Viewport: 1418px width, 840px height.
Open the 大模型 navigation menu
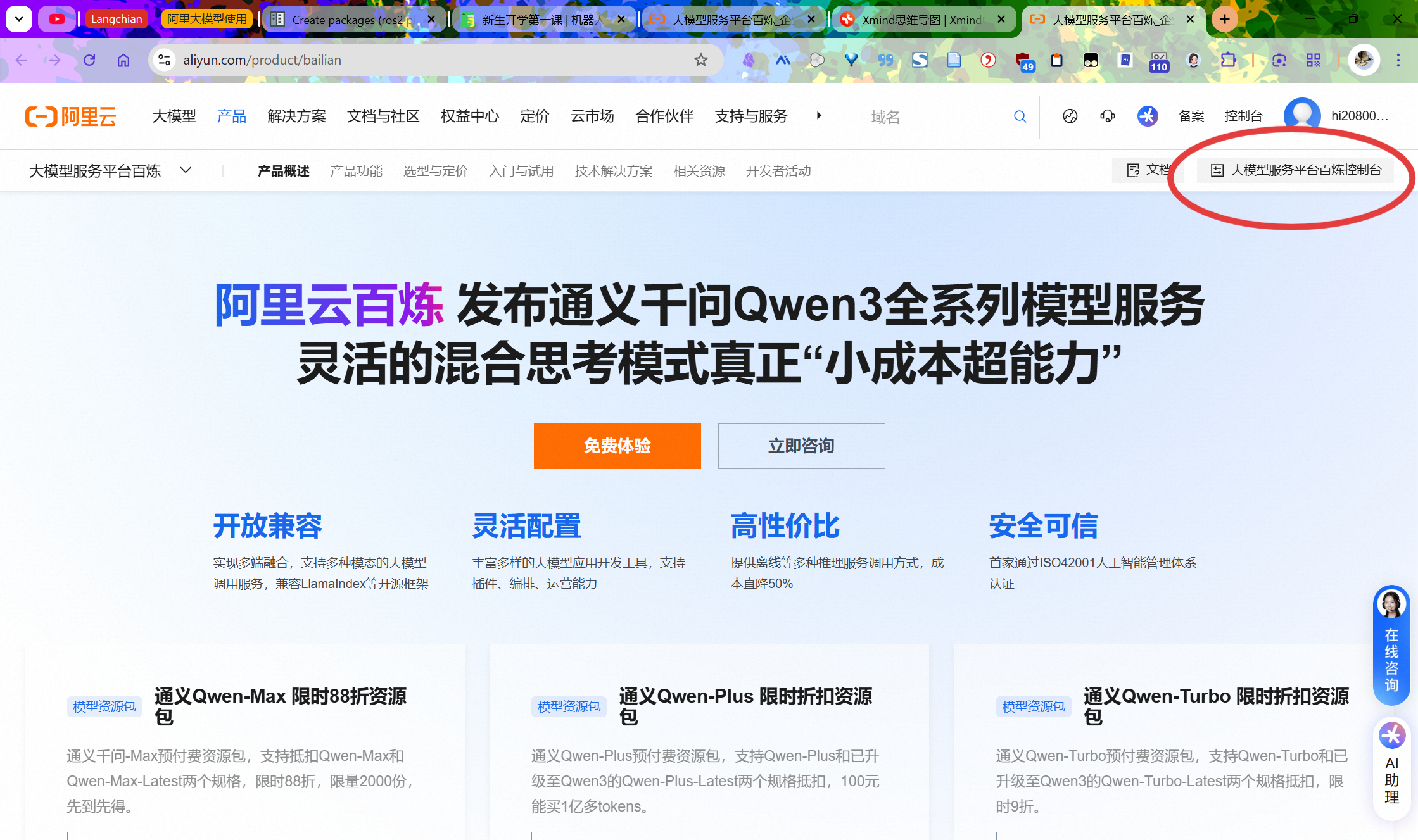[x=174, y=116]
